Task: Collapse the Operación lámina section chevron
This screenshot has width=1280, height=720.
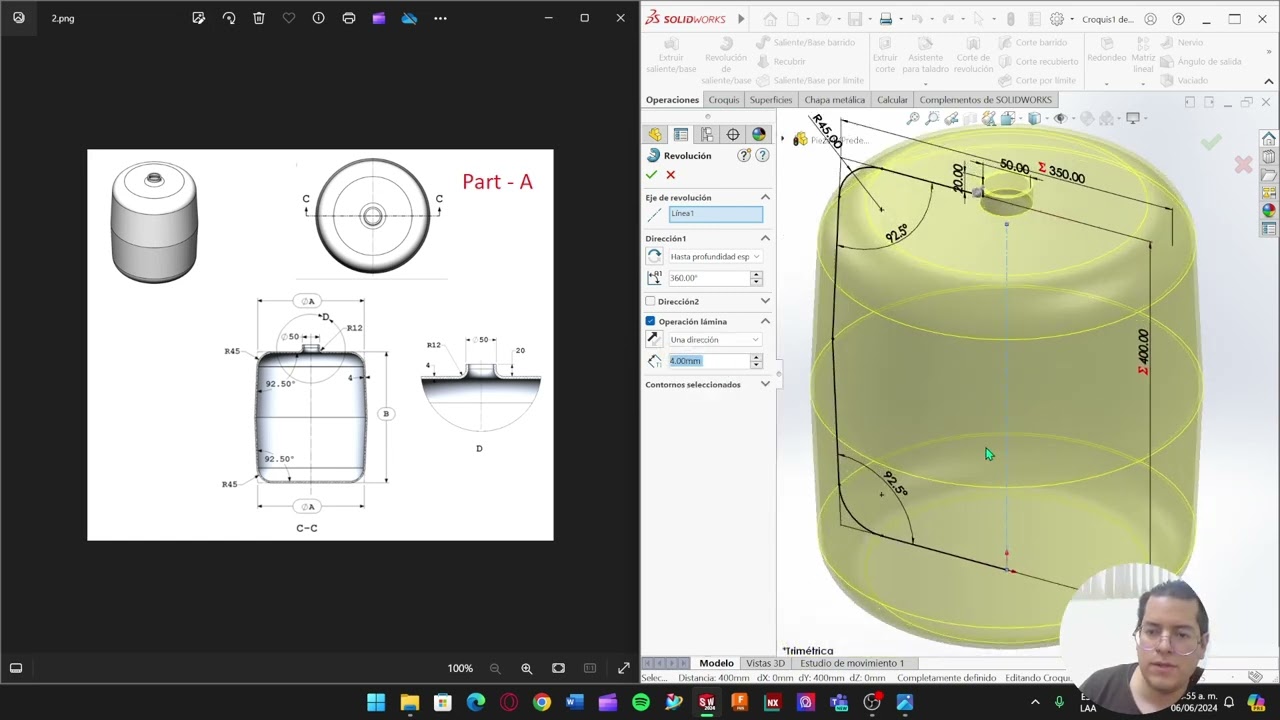Action: [x=765, y=321]
